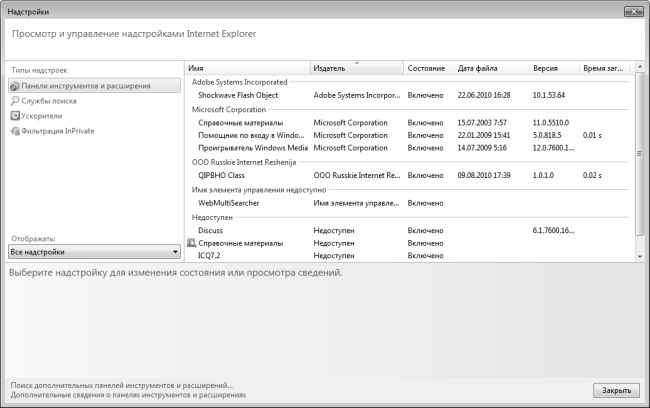Click Adobe Systems Incorpor... publisher cell
The image size is (650, 408).
tap(357, 95)
